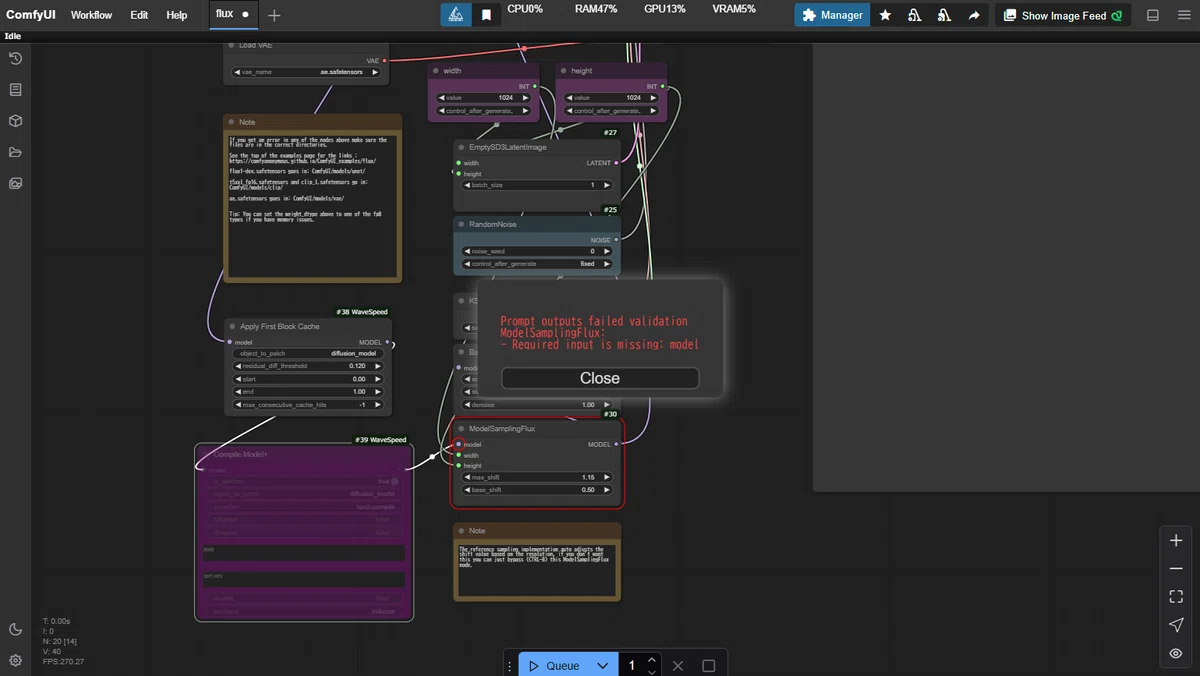The height and width of the screenshot is (676, 1200).
Task: Click the share arrow icon in top bar
Action: pyautogui.click(x=973, y=15)
